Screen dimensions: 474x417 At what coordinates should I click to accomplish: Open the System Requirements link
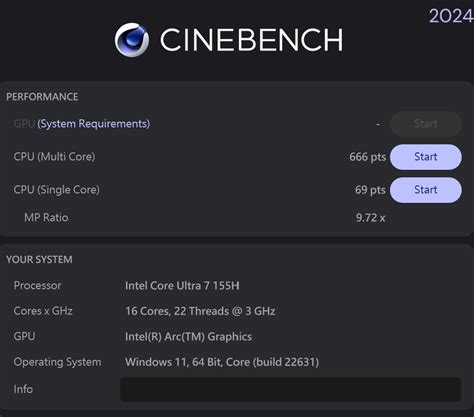click(x=94, y=124)
